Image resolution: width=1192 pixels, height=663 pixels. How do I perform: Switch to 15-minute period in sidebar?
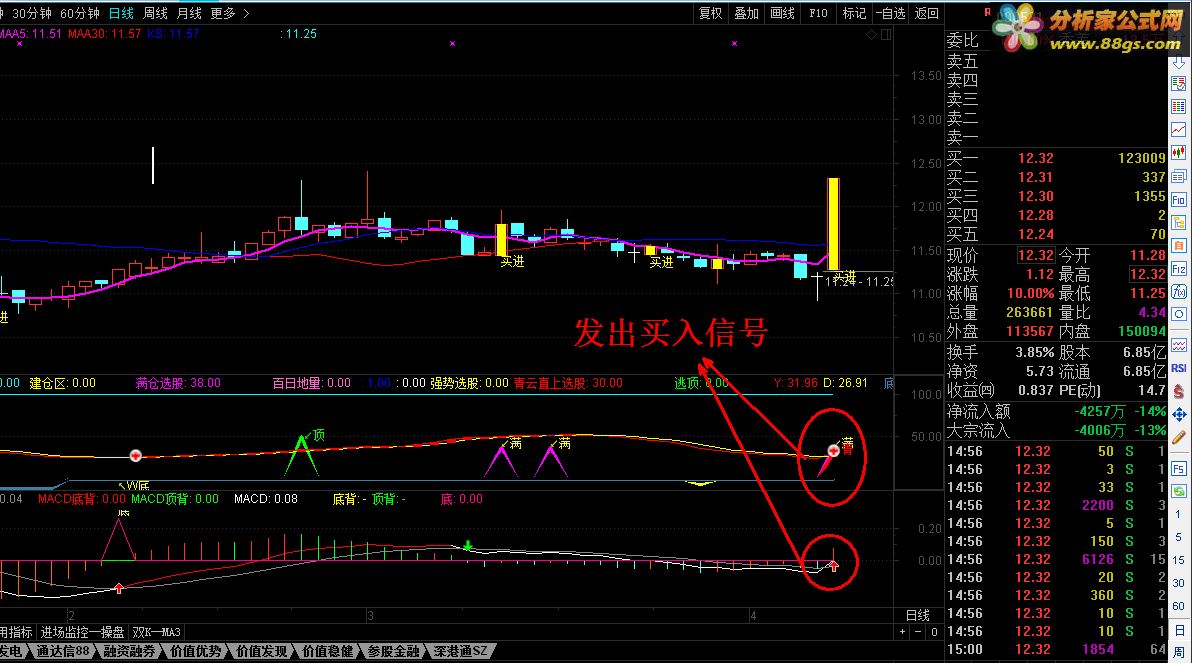click(x=1178, y=560)
